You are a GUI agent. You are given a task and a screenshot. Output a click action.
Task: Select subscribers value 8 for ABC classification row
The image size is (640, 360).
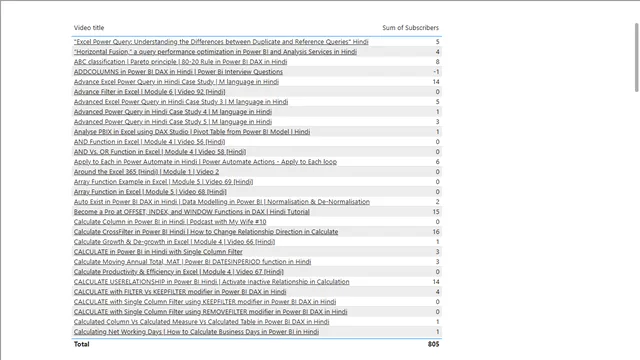point(438,62)
